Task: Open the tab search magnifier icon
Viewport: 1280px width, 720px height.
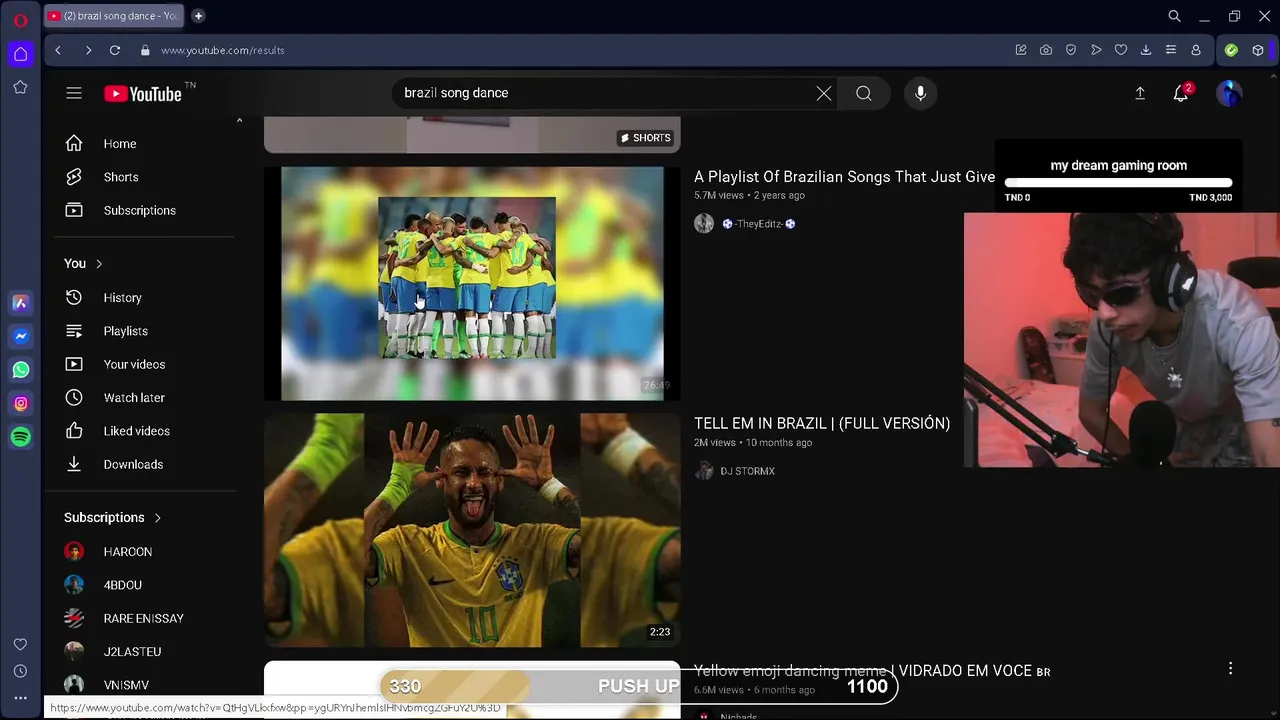Action: (1175, 16)
